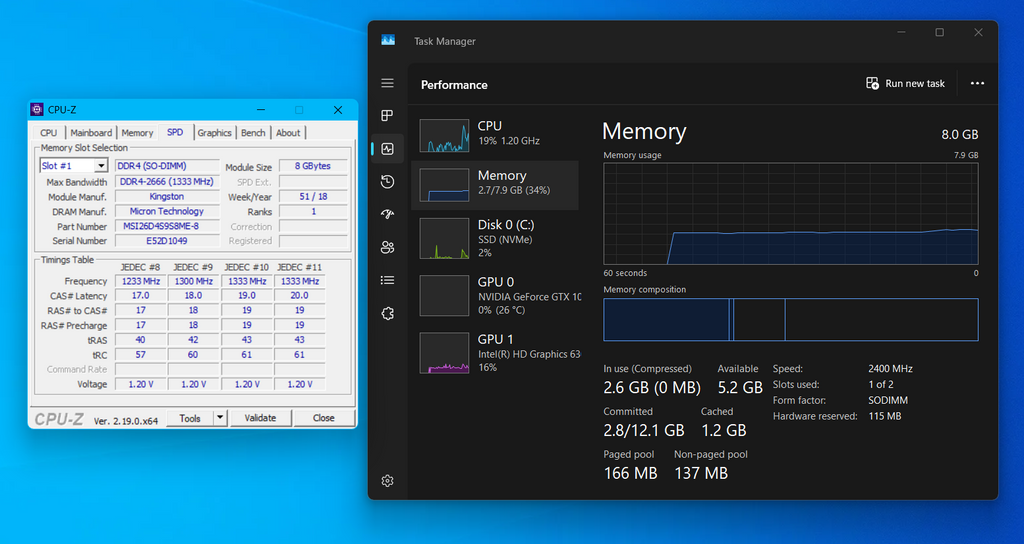Select GPU 0 NVIDIA GeForce entry
Viewport: 1024px width, 544px height.
(495, 295)
